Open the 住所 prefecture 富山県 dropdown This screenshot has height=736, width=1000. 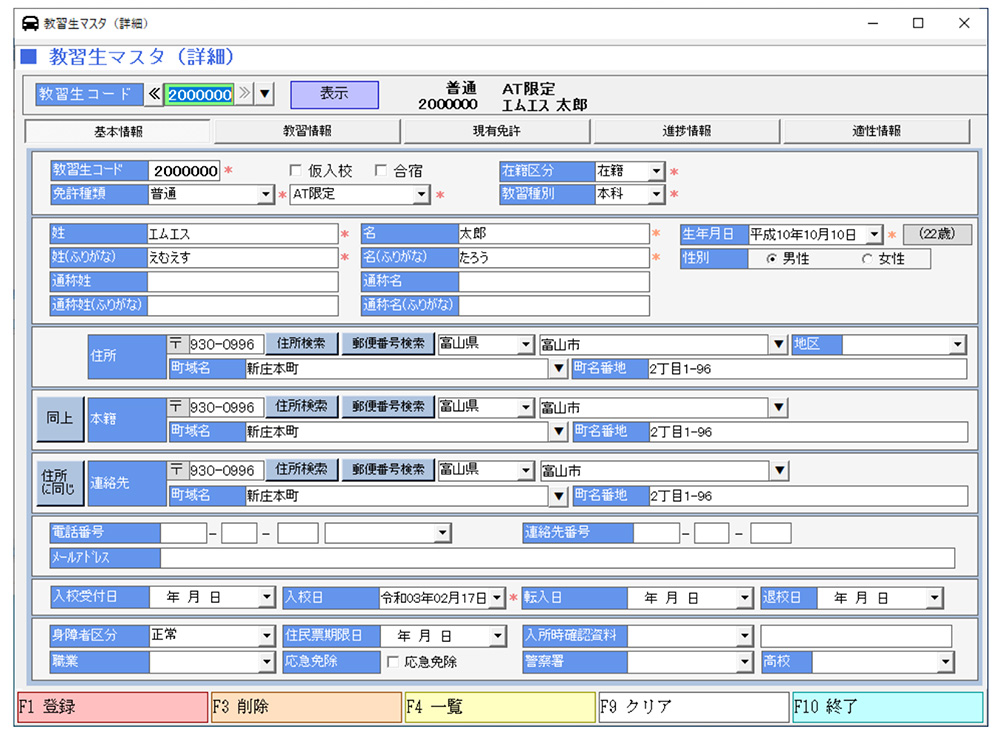tap(526, 344)
